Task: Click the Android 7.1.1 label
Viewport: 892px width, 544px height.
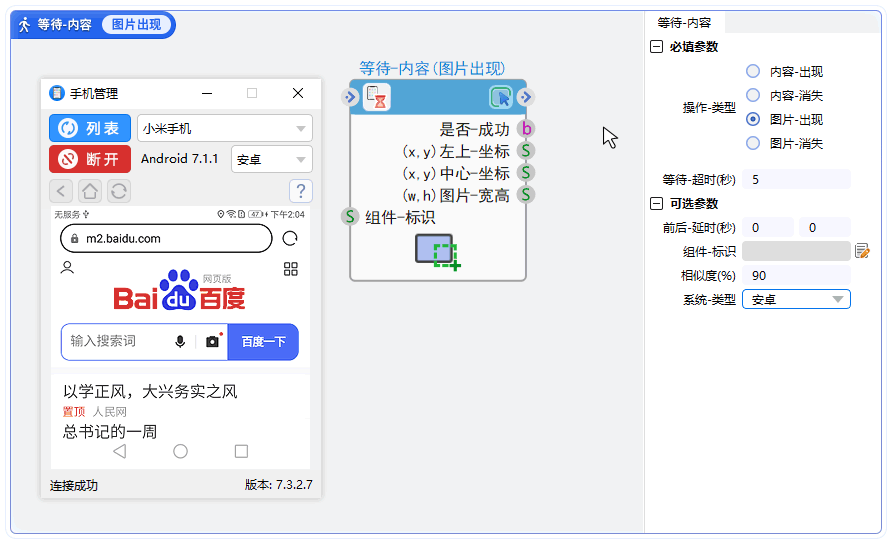Action: [180, 159]
